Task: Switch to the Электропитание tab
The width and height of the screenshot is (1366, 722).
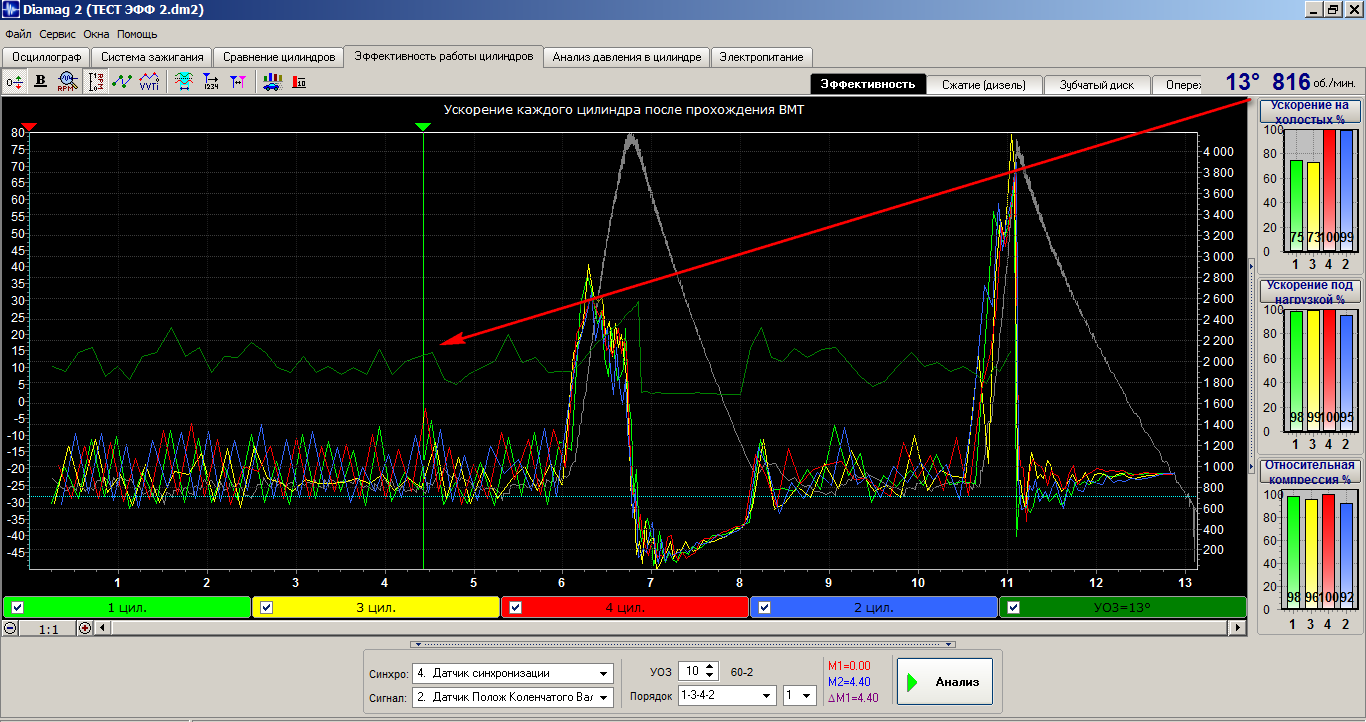Action: pos(761,57)
